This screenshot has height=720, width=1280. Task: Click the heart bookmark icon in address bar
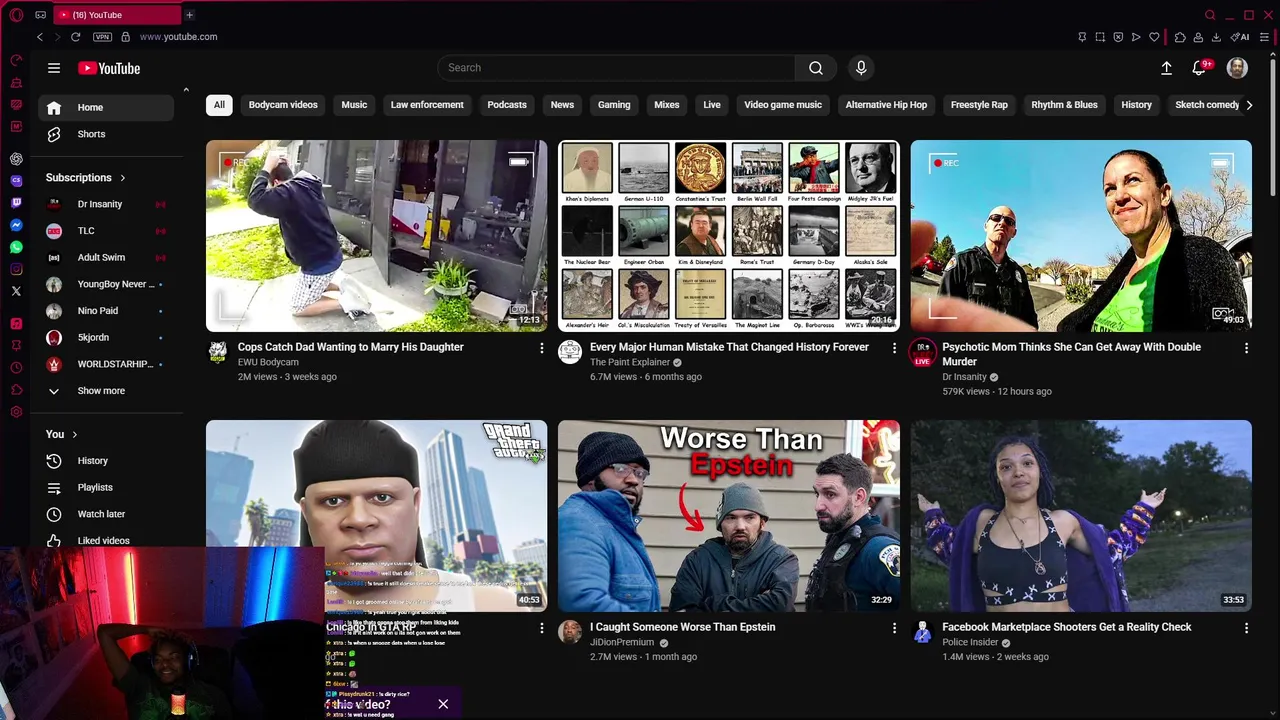(1154, 37)
